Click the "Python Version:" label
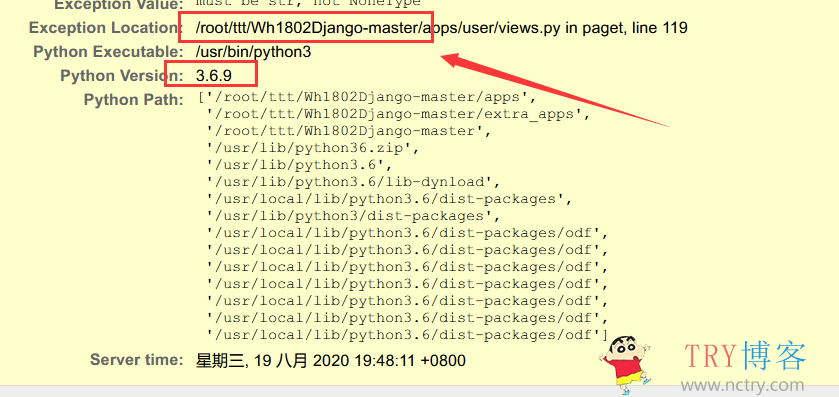Image resolution: width=839 pixels, height=397 pixels. click(121, 75)
